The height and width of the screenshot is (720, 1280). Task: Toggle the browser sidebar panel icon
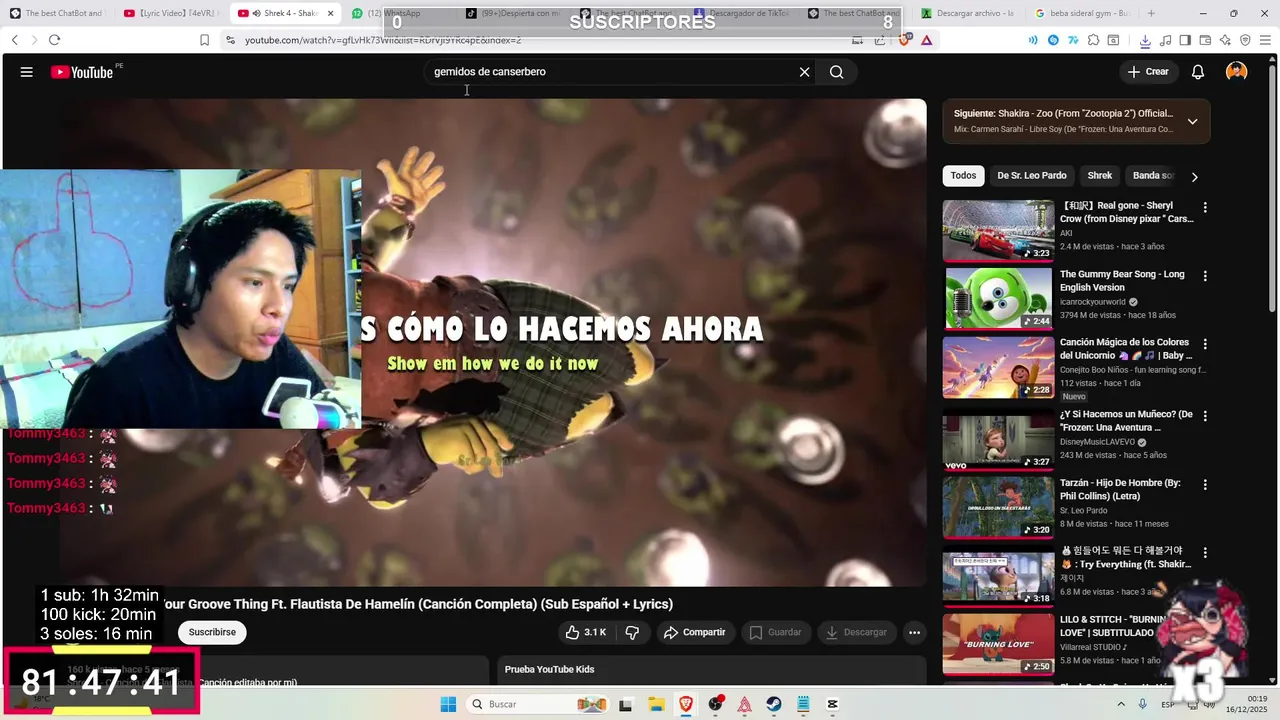point(1185,40)
